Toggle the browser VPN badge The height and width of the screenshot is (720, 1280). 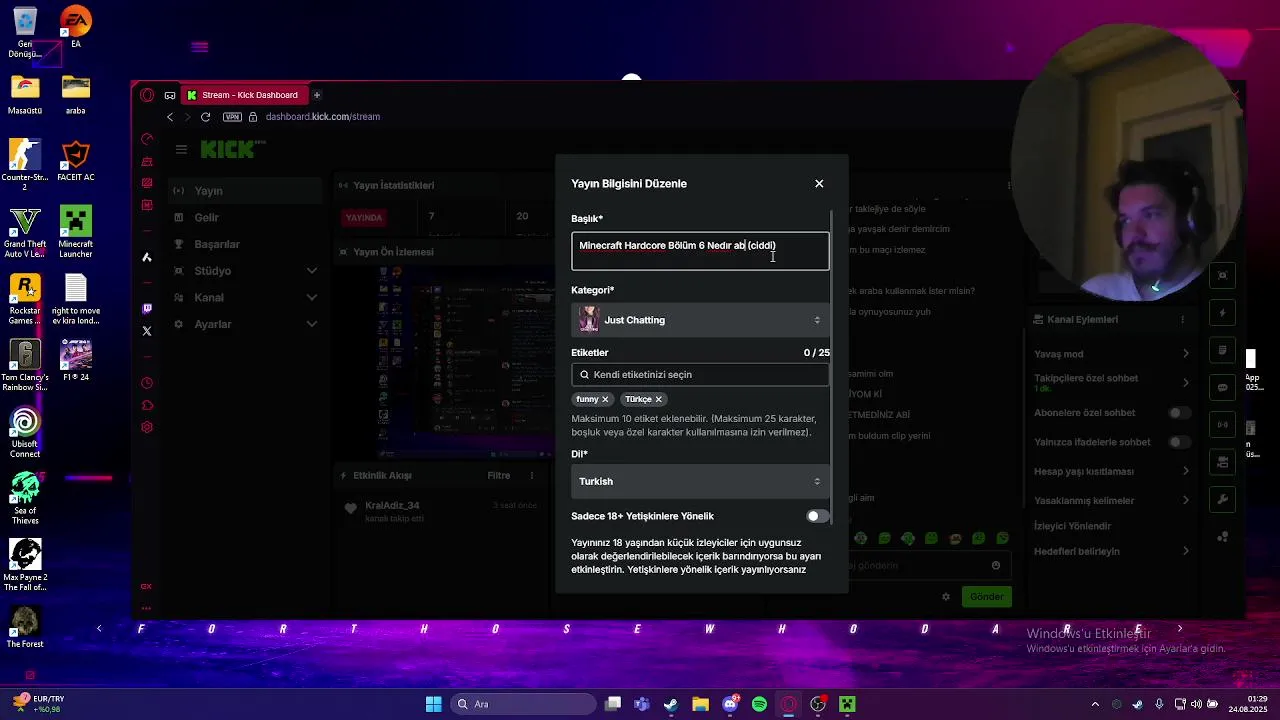pyautogui.click(x=232, y=117)
